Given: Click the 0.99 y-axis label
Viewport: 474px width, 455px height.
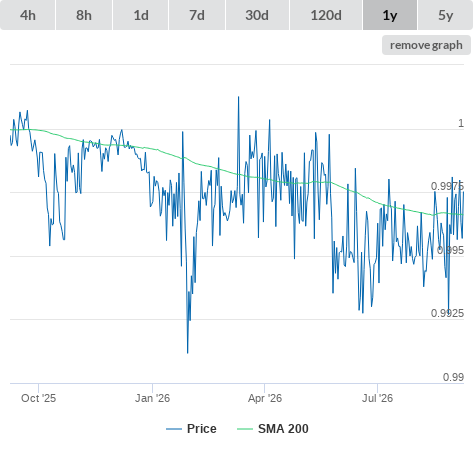Looking at the screenshot, I should tap(453, 377).
